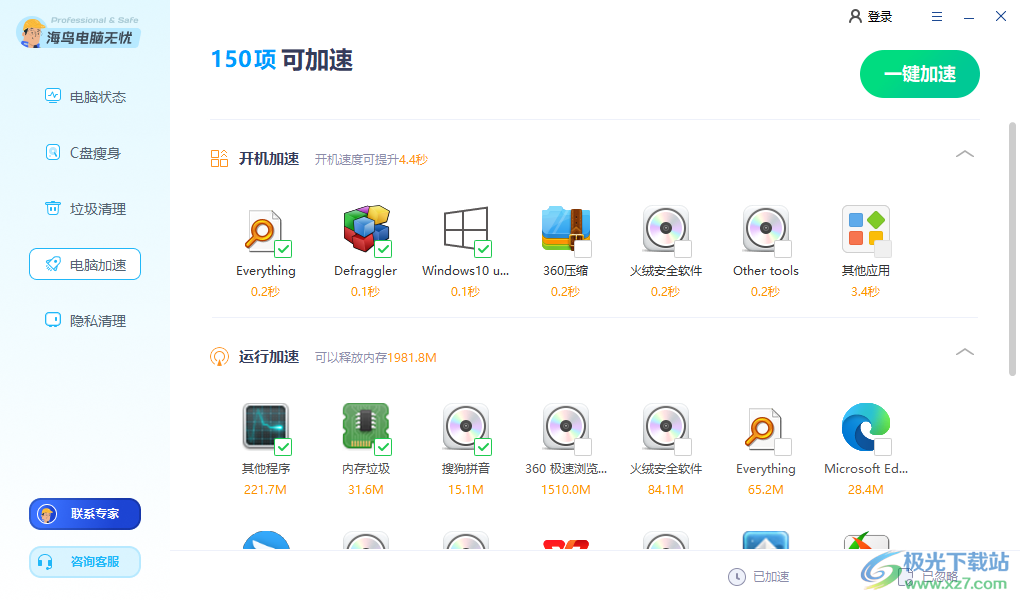The width and height of the screenshot is (1020, 600).
Task: Collapse the 开机加速 section
Action: point(964,154)
